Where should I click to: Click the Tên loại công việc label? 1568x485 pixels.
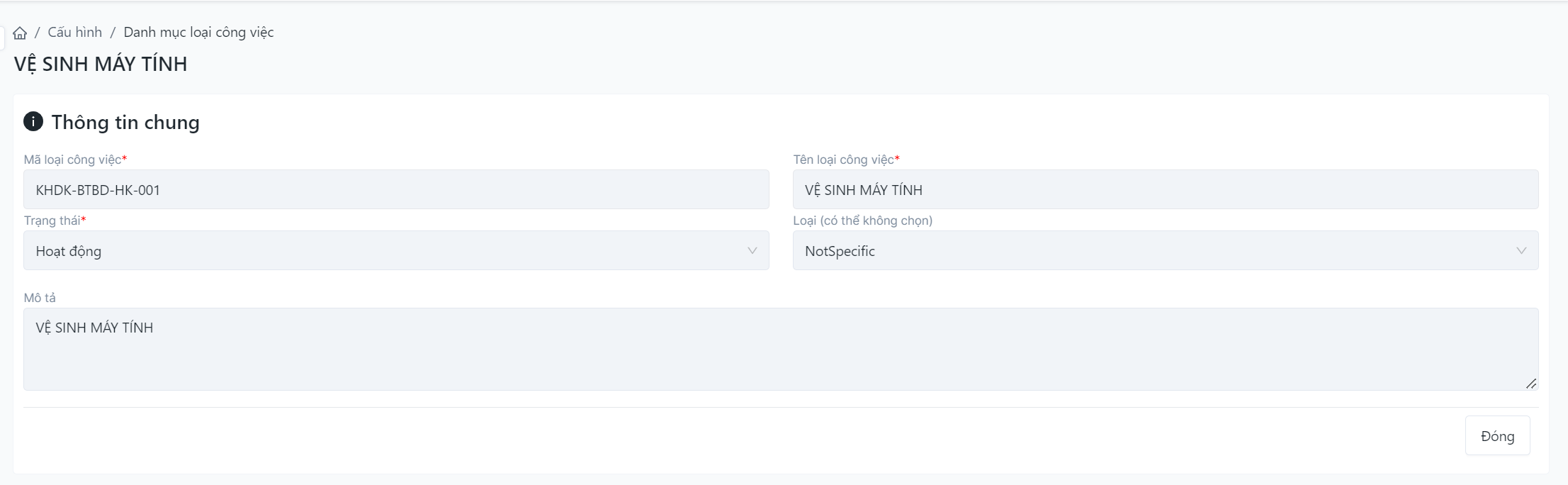[x=843, y=160]
